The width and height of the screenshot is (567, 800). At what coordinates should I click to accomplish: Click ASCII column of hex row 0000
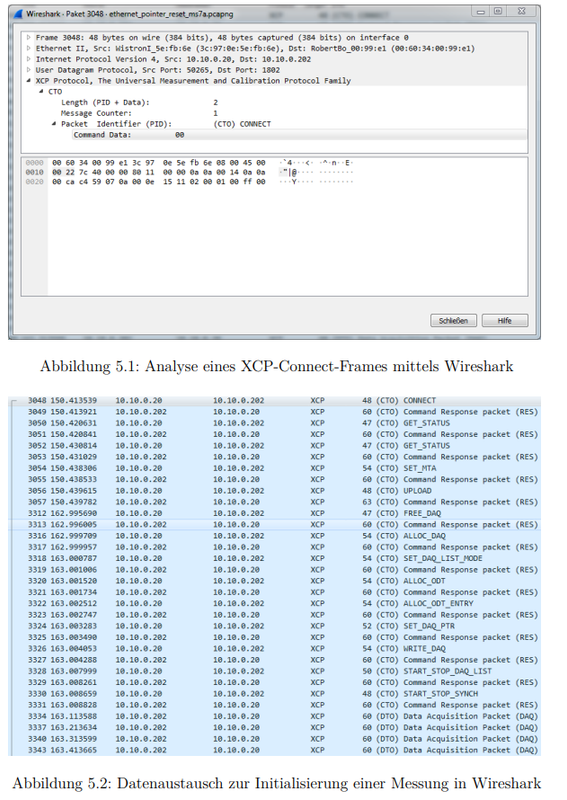pyautogui.click(x=315, y=162)
